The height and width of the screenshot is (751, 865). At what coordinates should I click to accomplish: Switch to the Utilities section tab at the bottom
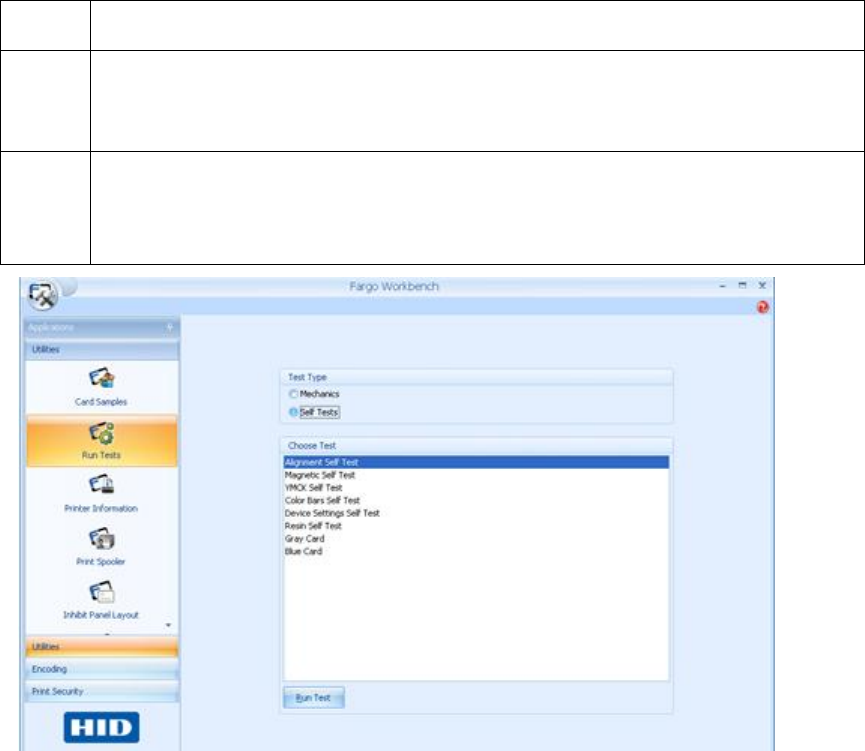pyautogui.click(x=102, y=647)
